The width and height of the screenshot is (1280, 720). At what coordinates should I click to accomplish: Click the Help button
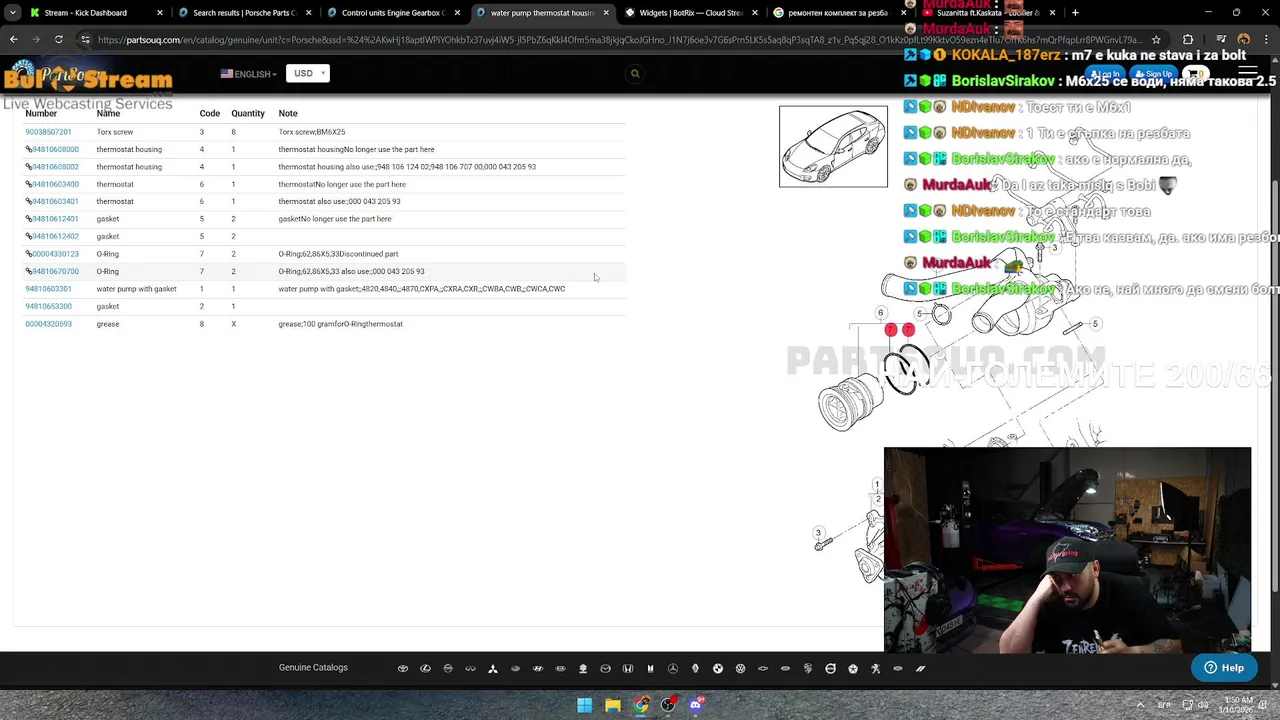pyautogui.click(x=1224, y=668)
